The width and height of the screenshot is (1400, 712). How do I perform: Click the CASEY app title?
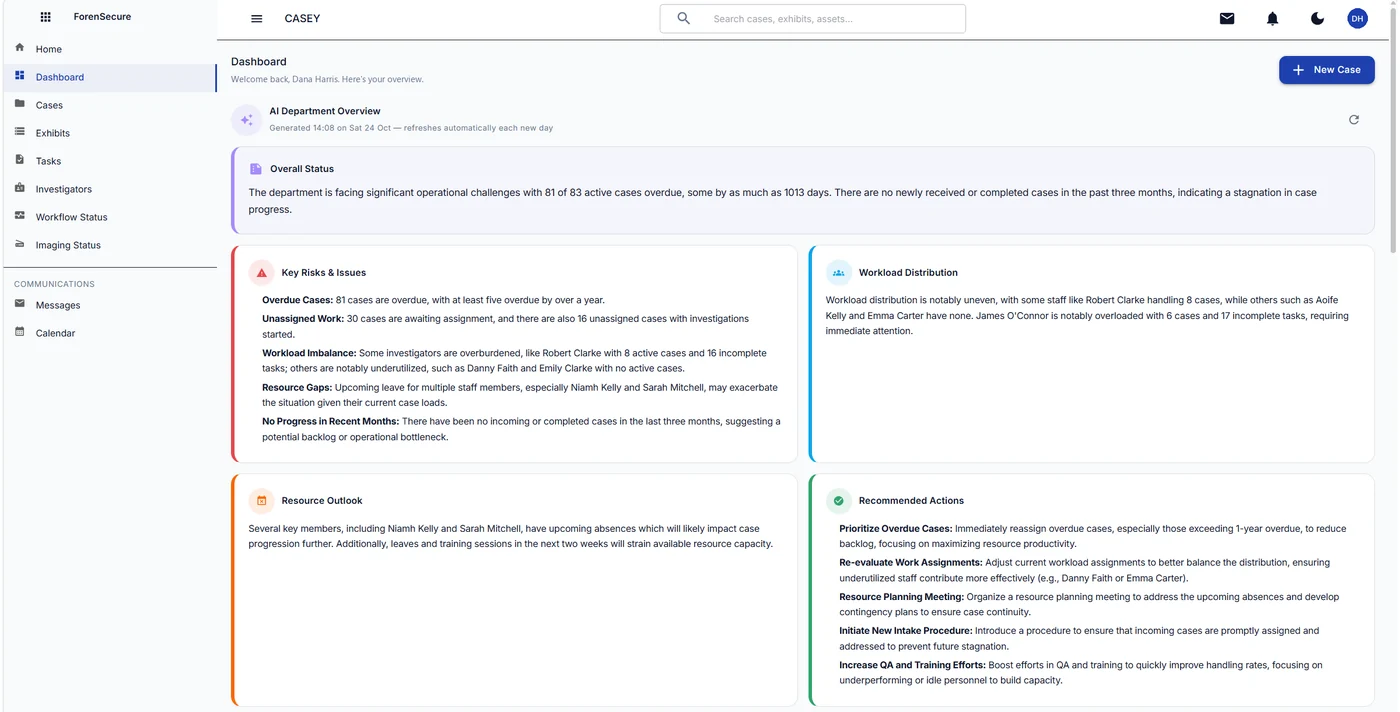pyautogui.click(x=302, y=18)
